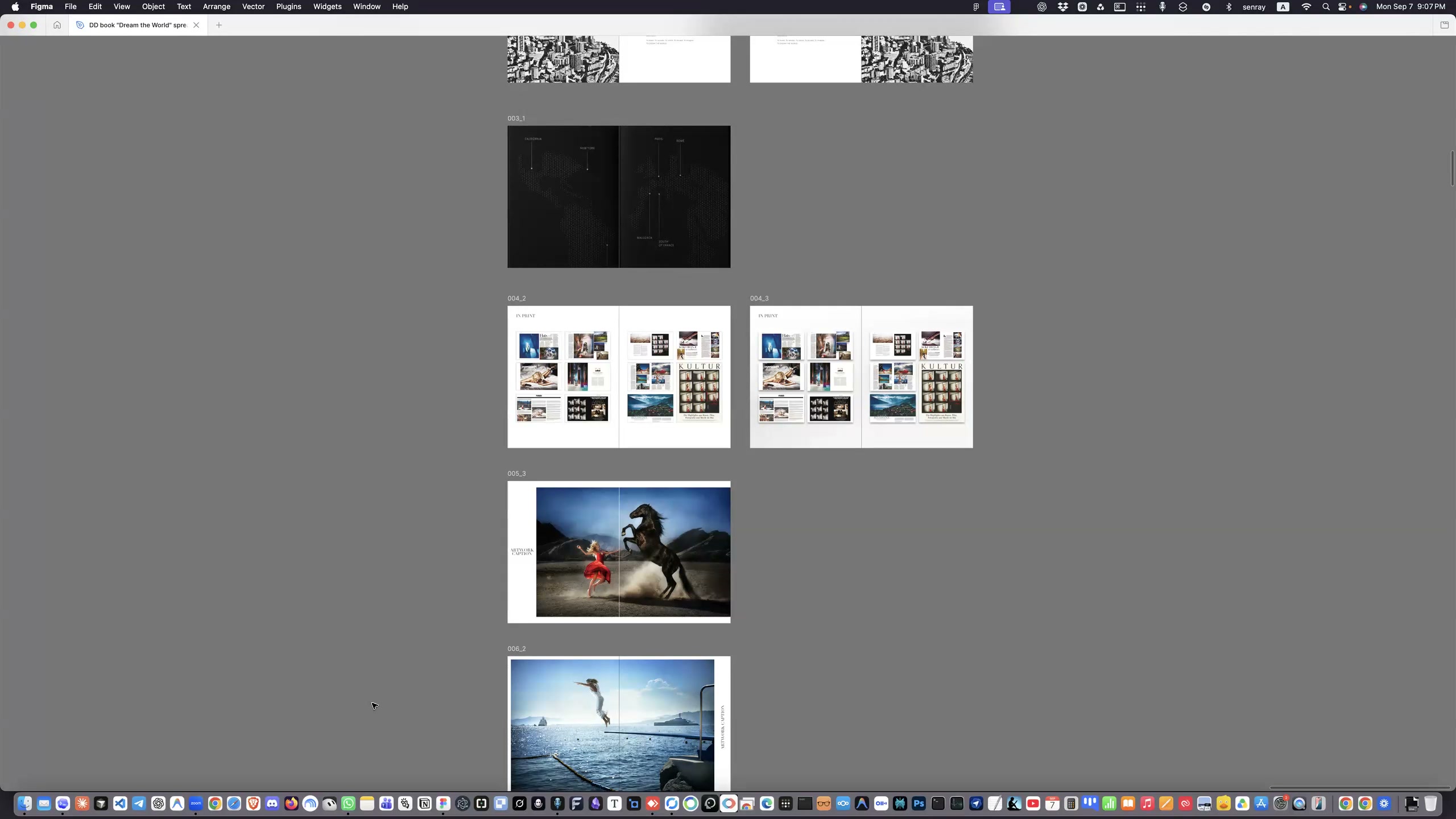Switch to the 'DD book Dream the World' tab
Screen dimensions: 1456x819
pos(138,25)
